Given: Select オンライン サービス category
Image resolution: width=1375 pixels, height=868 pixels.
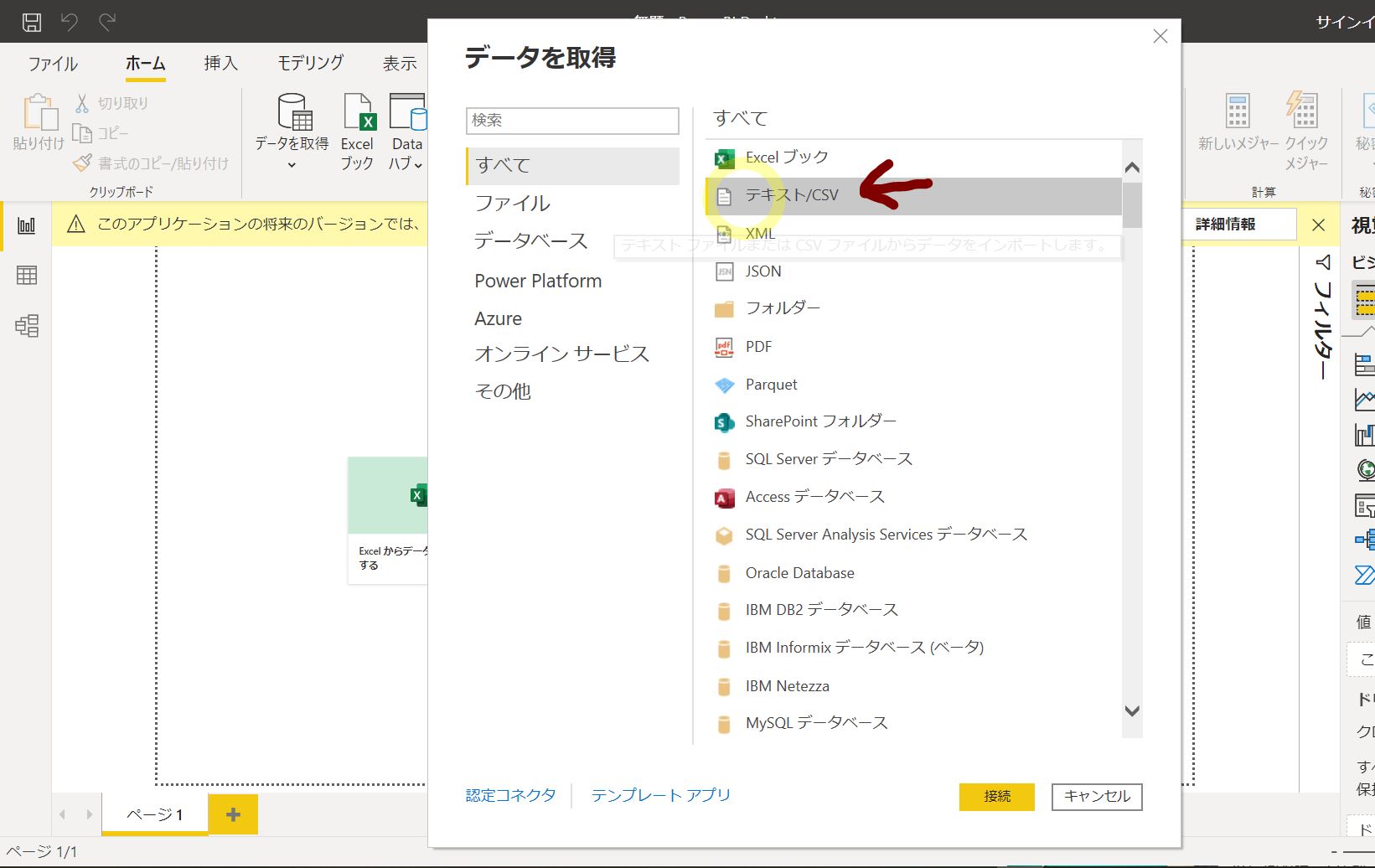Looking at the screenshot, I should click(561, 354).
